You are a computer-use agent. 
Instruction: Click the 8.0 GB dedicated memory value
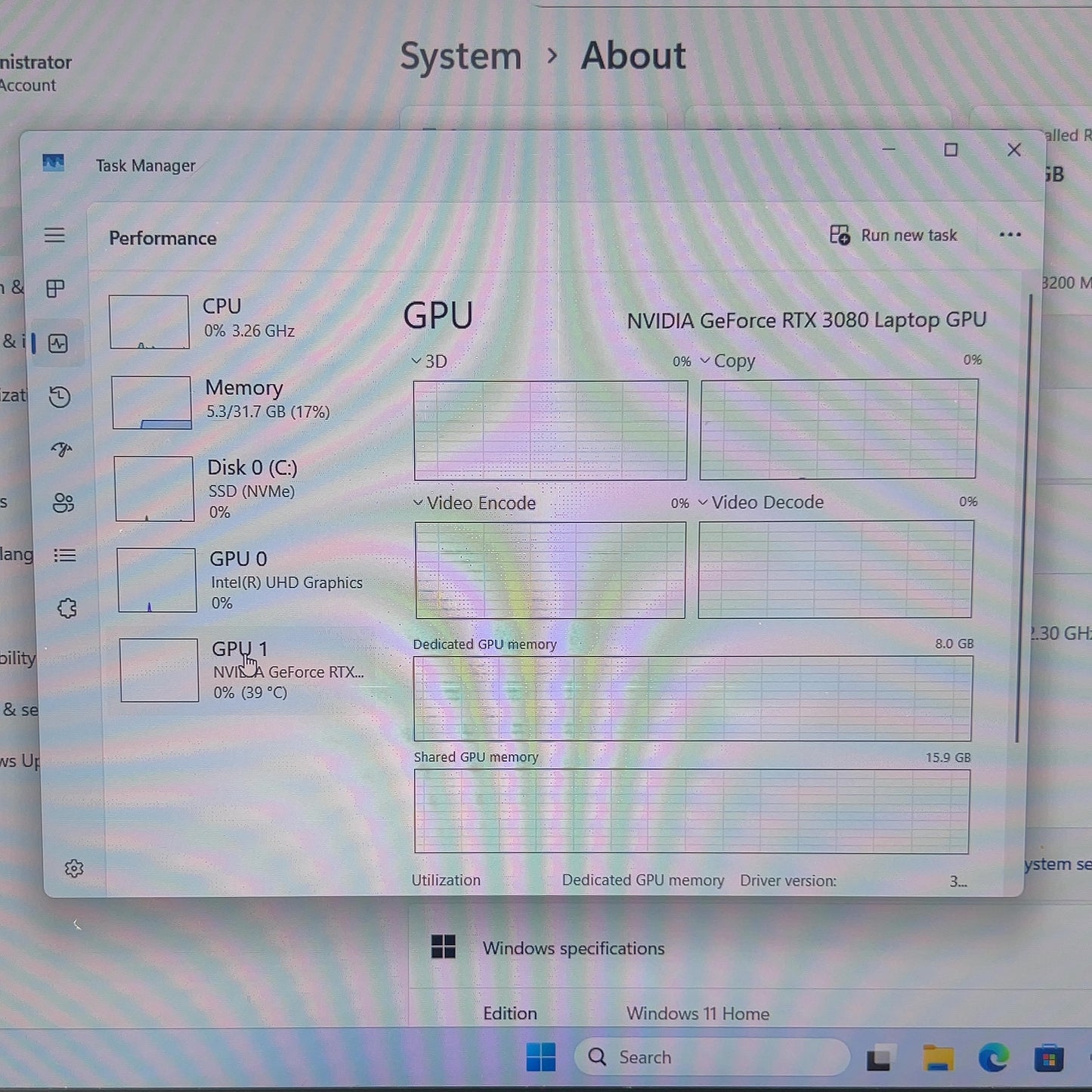(954, 644)
